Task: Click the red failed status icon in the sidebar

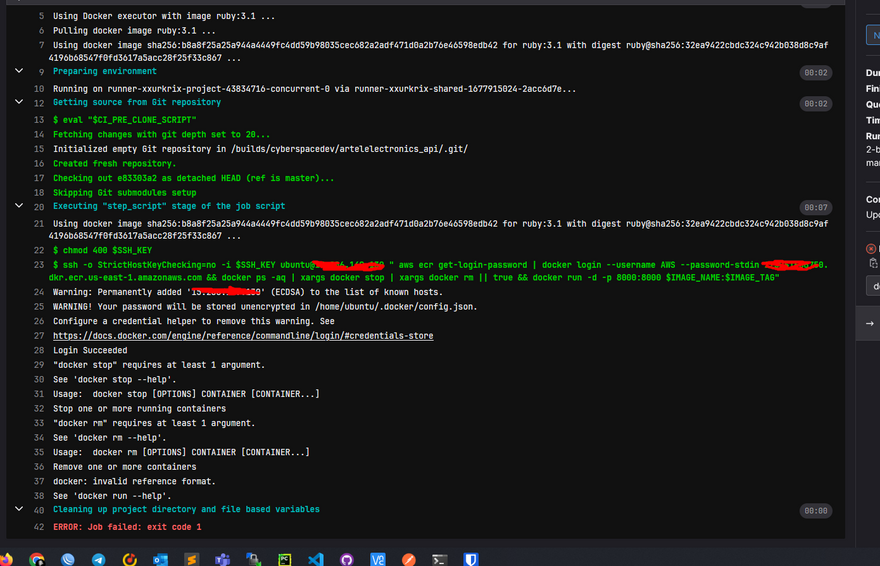Action: 871,248
